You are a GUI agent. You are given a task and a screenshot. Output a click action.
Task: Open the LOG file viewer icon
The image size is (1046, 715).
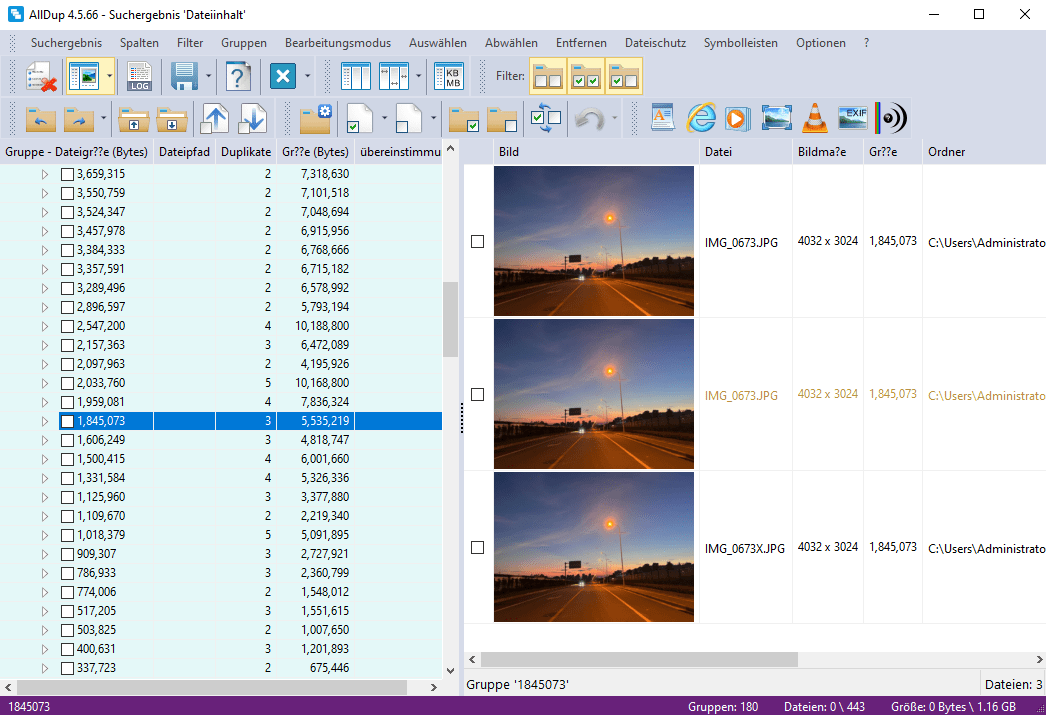[139, 77]
